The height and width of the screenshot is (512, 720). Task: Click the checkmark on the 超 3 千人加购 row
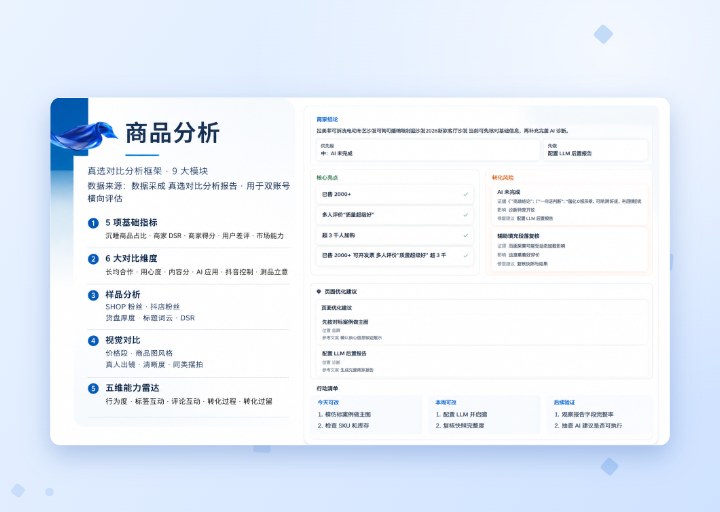coord(466,235)
